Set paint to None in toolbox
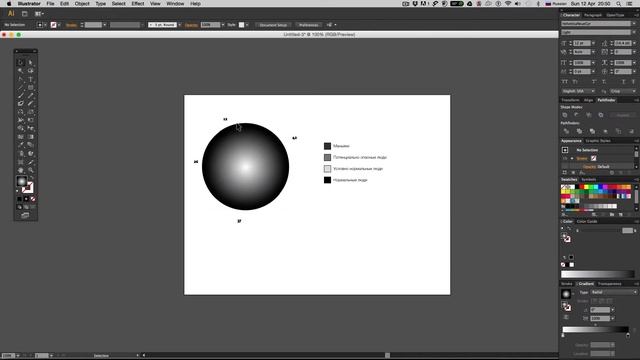 [33, 199]
